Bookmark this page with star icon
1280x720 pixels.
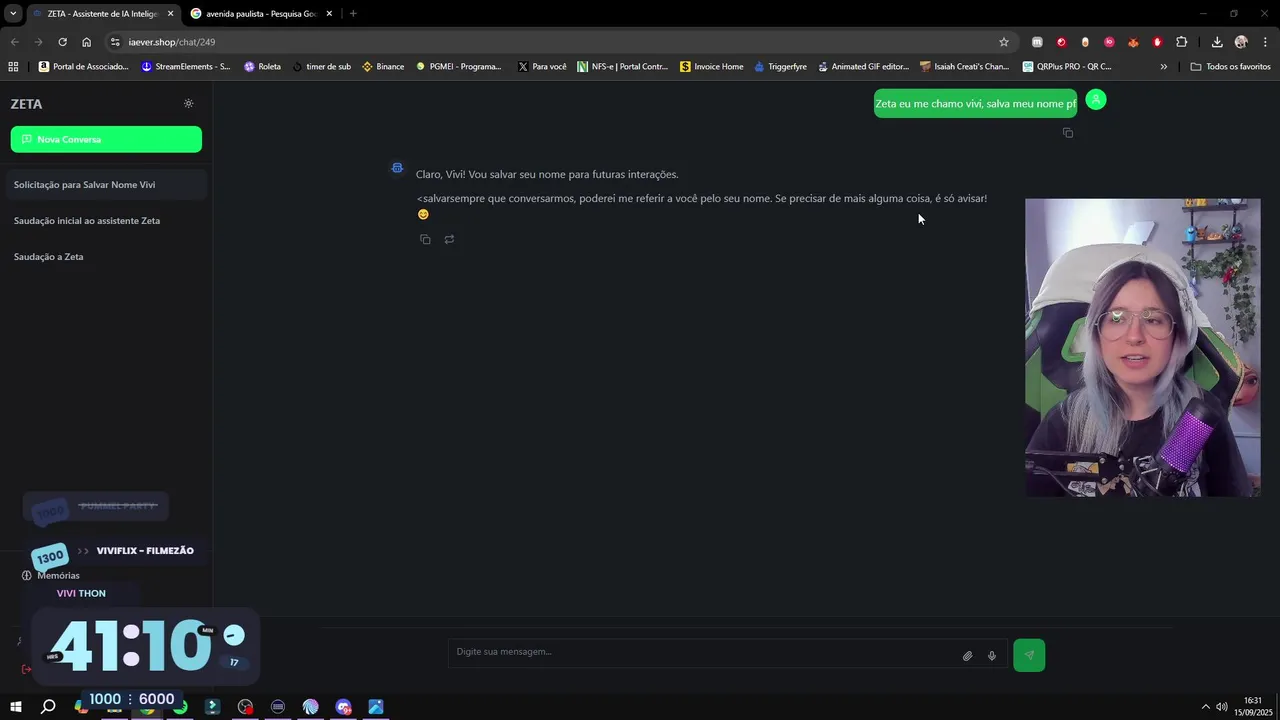click(1004, 42)
